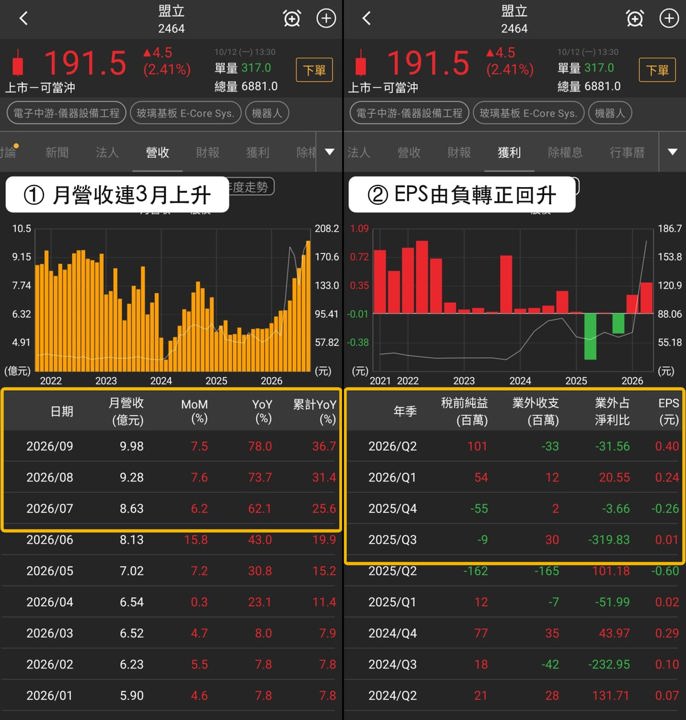Go back using left panel back arrow
This screenshot has width=686, height=720.
pyautogui.click(x=23, y=19)
